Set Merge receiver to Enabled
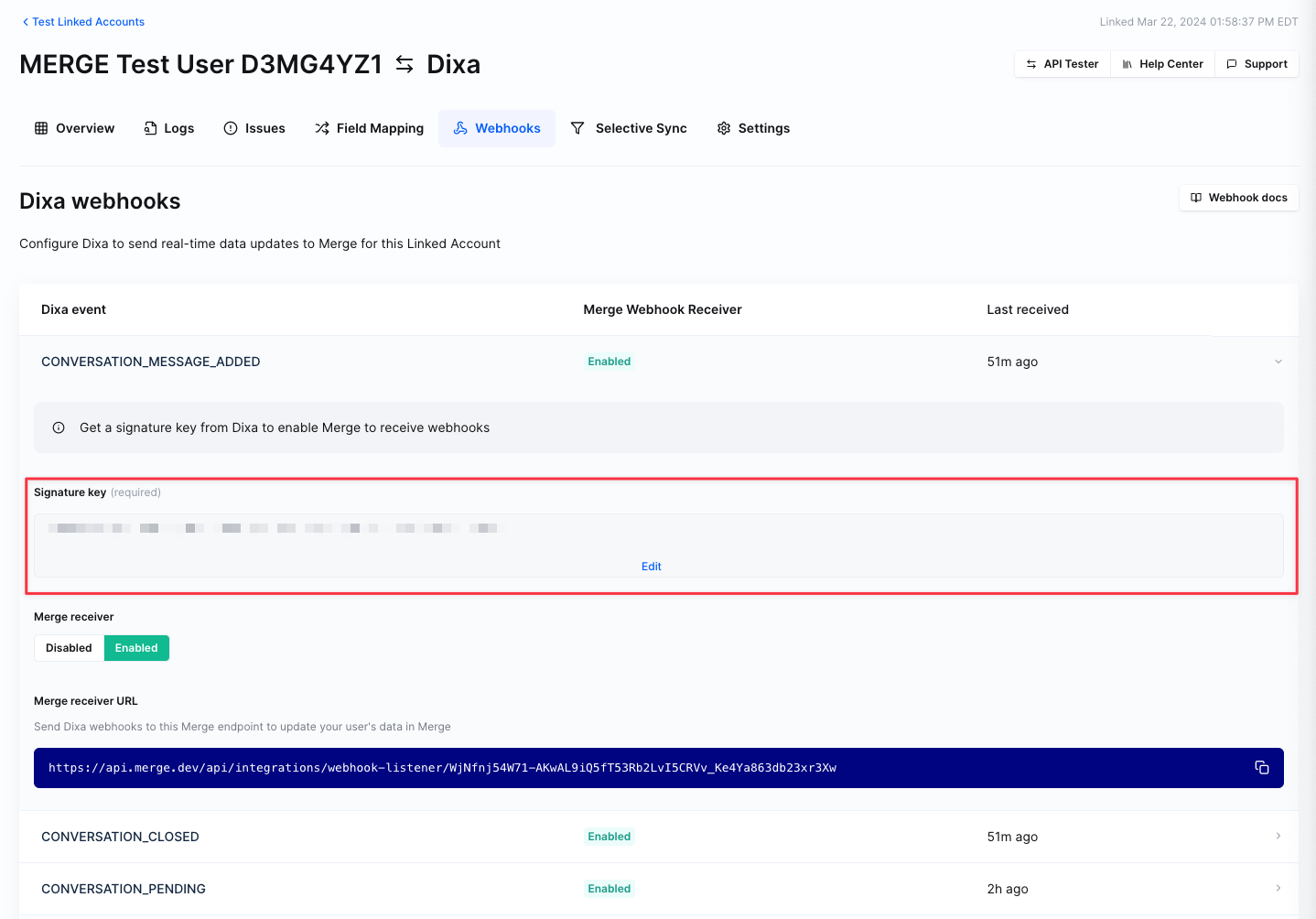Viewport: 1316px width, 919px height. point(136,648)
